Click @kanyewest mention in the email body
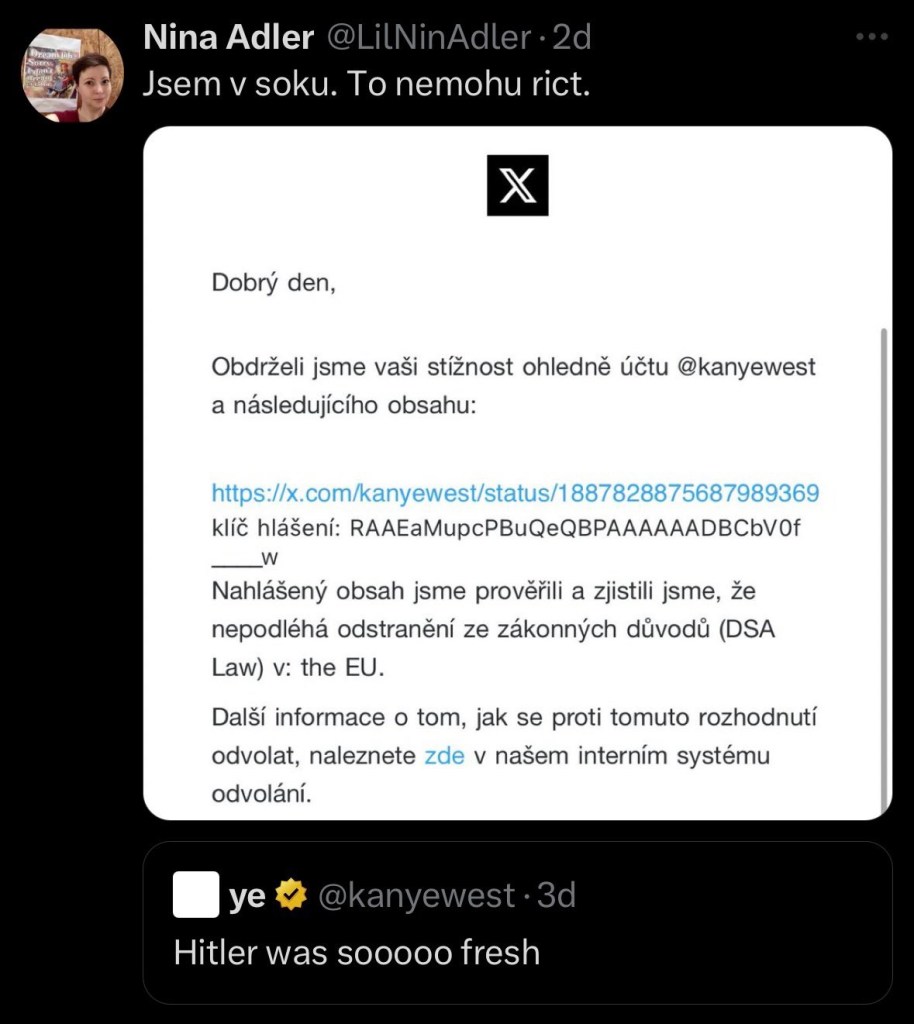This screenshot has width=914, height=1024. (x=746, y=367)
